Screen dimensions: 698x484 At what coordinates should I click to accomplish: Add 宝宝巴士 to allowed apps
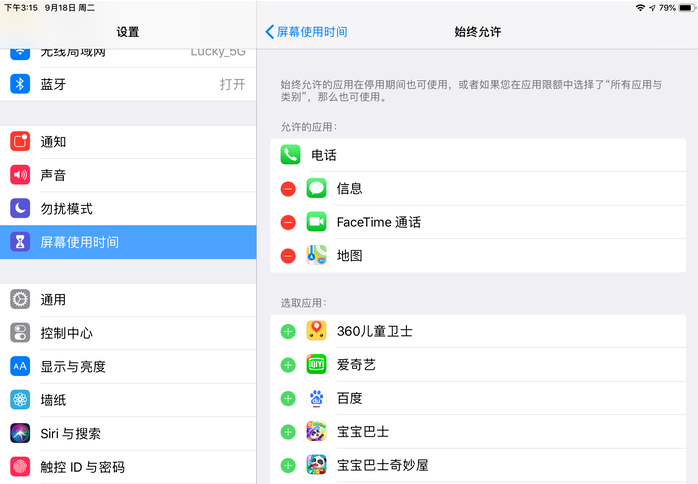(x=288, y=432)
